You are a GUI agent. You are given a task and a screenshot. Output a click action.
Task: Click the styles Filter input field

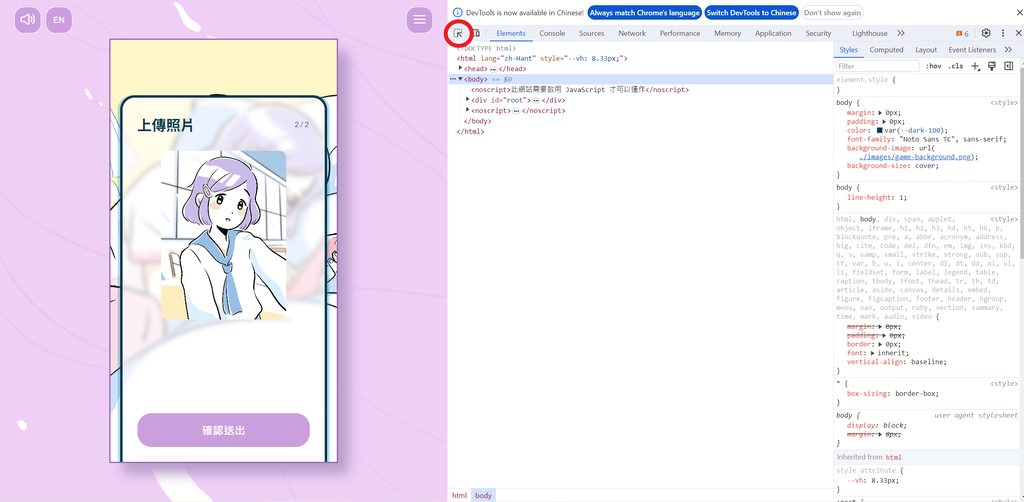876,66
